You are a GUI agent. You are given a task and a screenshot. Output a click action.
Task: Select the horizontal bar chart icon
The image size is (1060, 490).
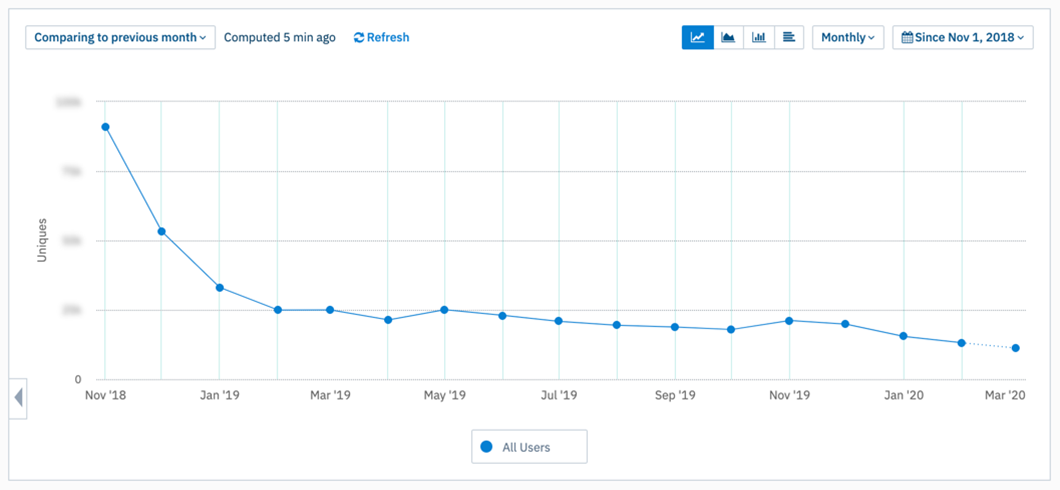point(788,37)
